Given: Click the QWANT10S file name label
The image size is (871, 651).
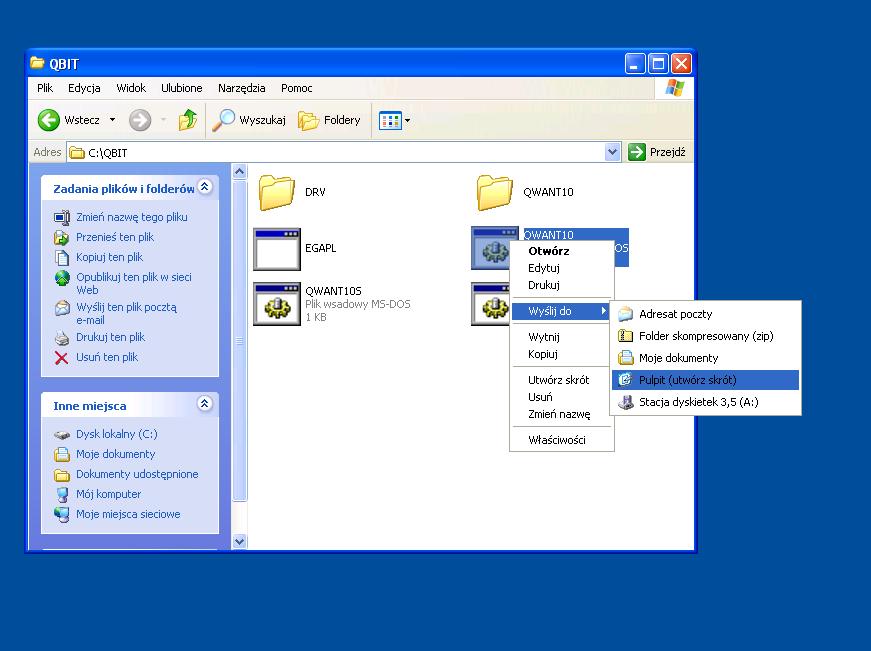Looking at the screenshot, I should tap(333, 291).
